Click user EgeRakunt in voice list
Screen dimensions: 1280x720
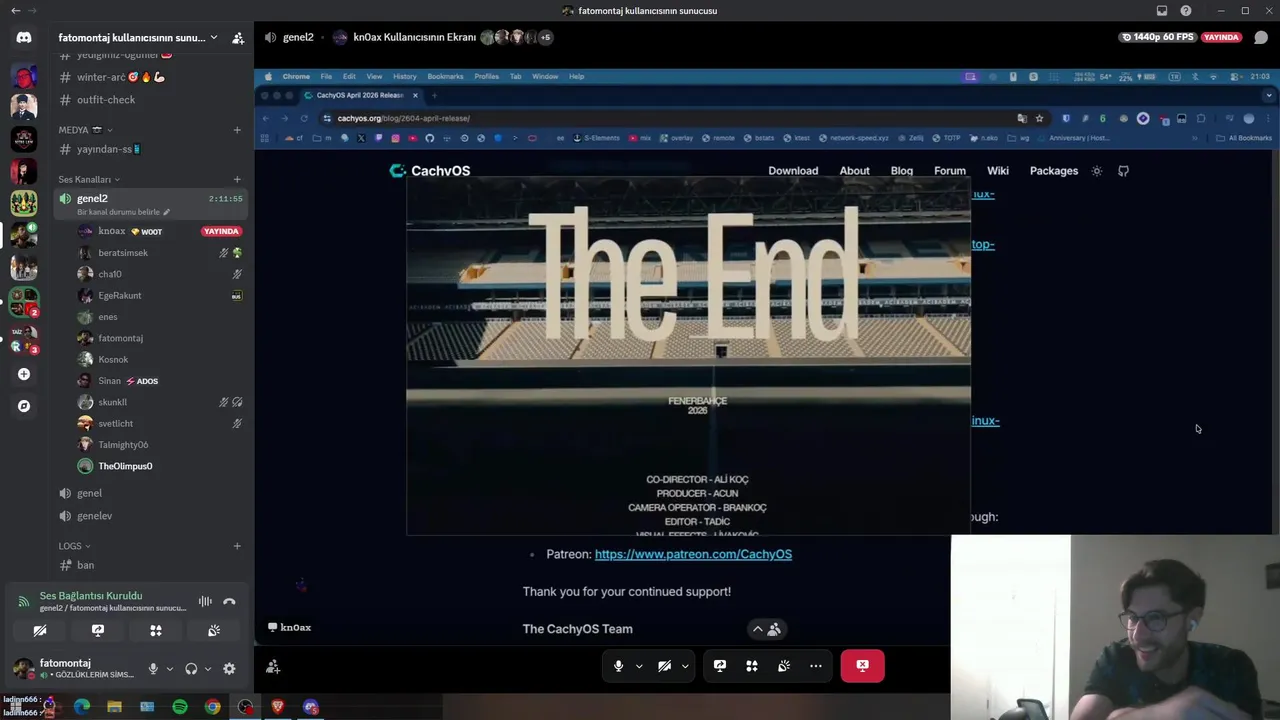[160, 296]
